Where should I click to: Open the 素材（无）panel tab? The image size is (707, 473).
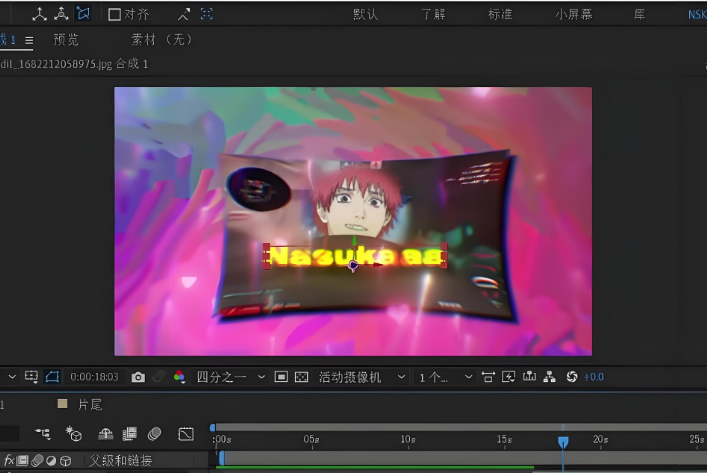pos(161,40)
